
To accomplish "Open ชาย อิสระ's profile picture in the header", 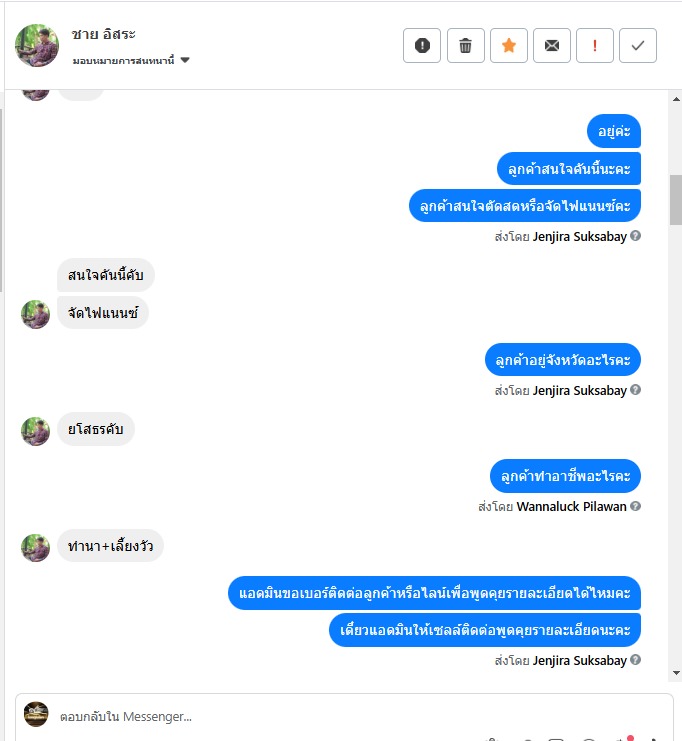I will click(37, 45).
